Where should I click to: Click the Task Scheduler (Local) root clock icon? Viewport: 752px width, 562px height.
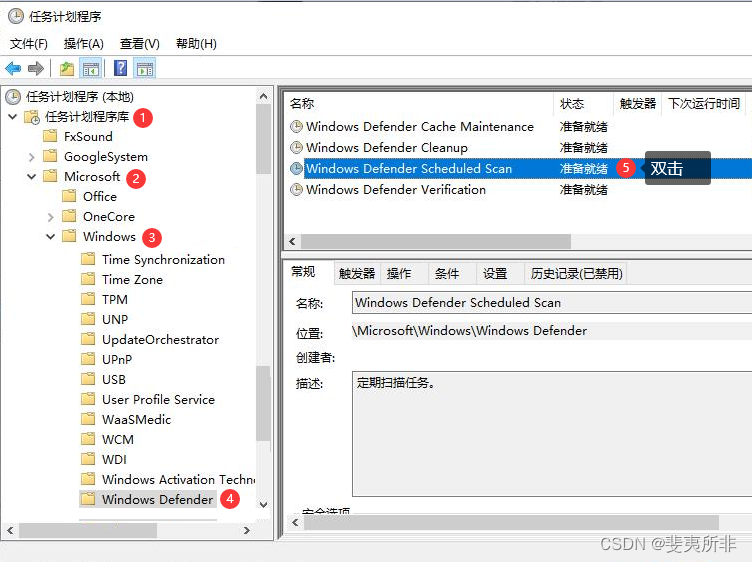click(x=13, y=97)
